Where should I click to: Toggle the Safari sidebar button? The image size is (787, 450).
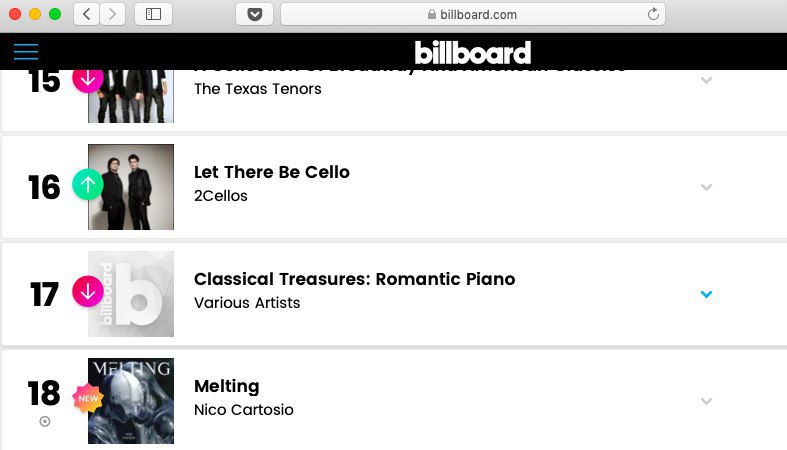pyautogui.click(x=154, y=14)
